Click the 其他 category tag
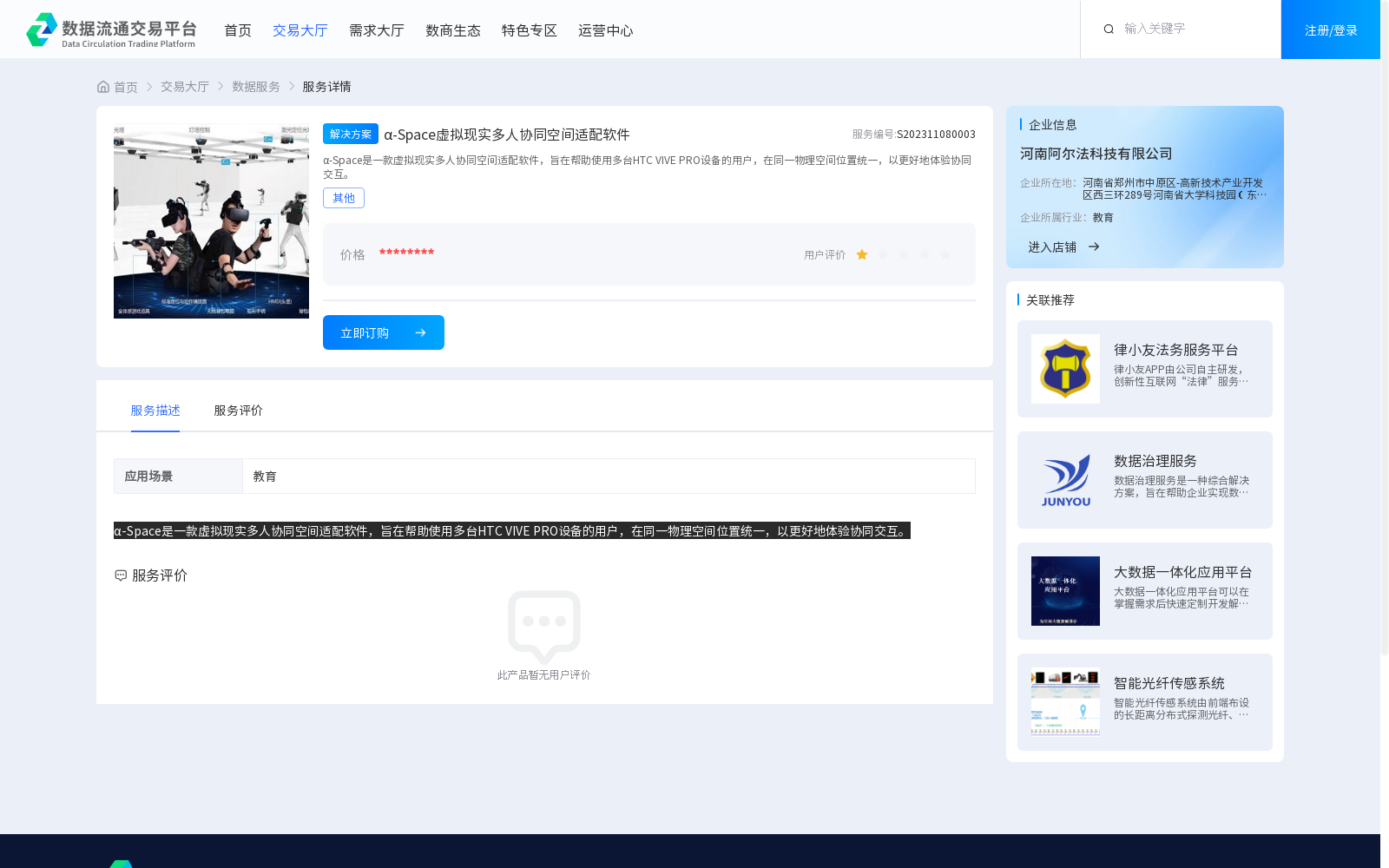 (344, 198)
